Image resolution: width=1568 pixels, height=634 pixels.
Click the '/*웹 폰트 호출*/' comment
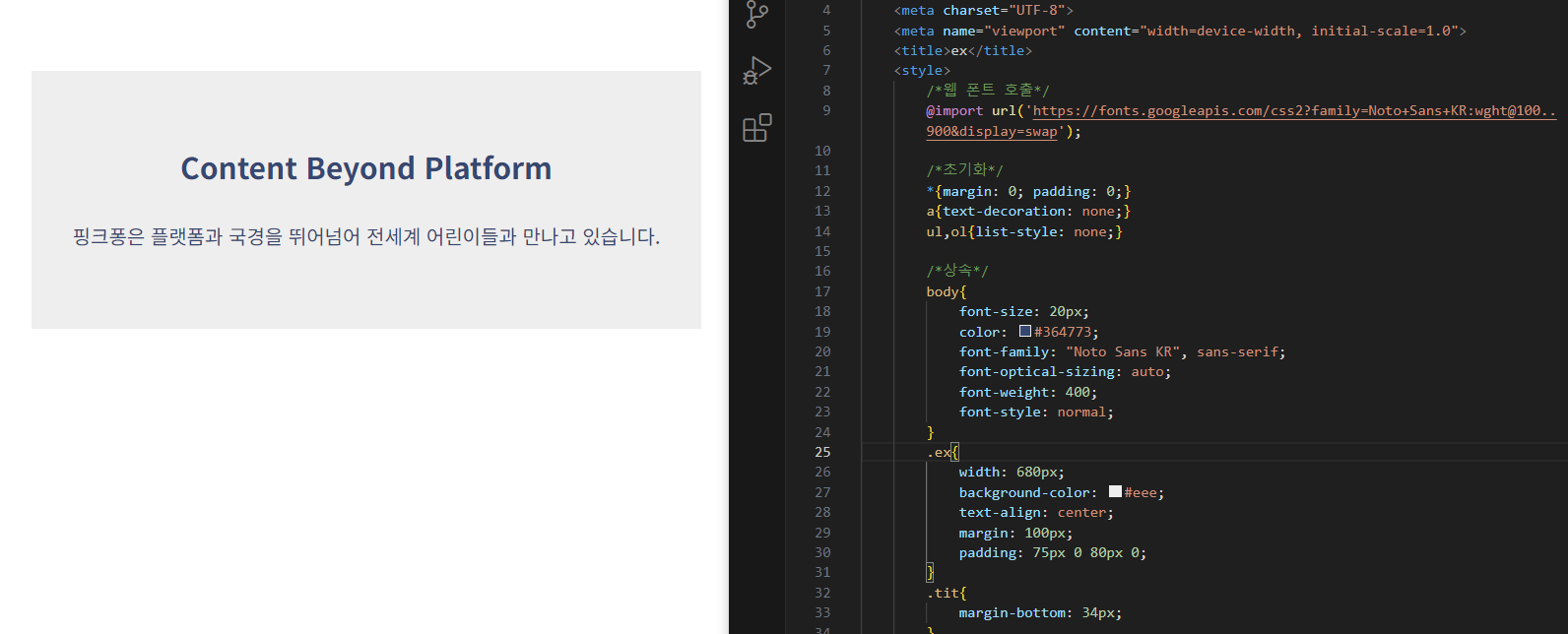(988, 90)
